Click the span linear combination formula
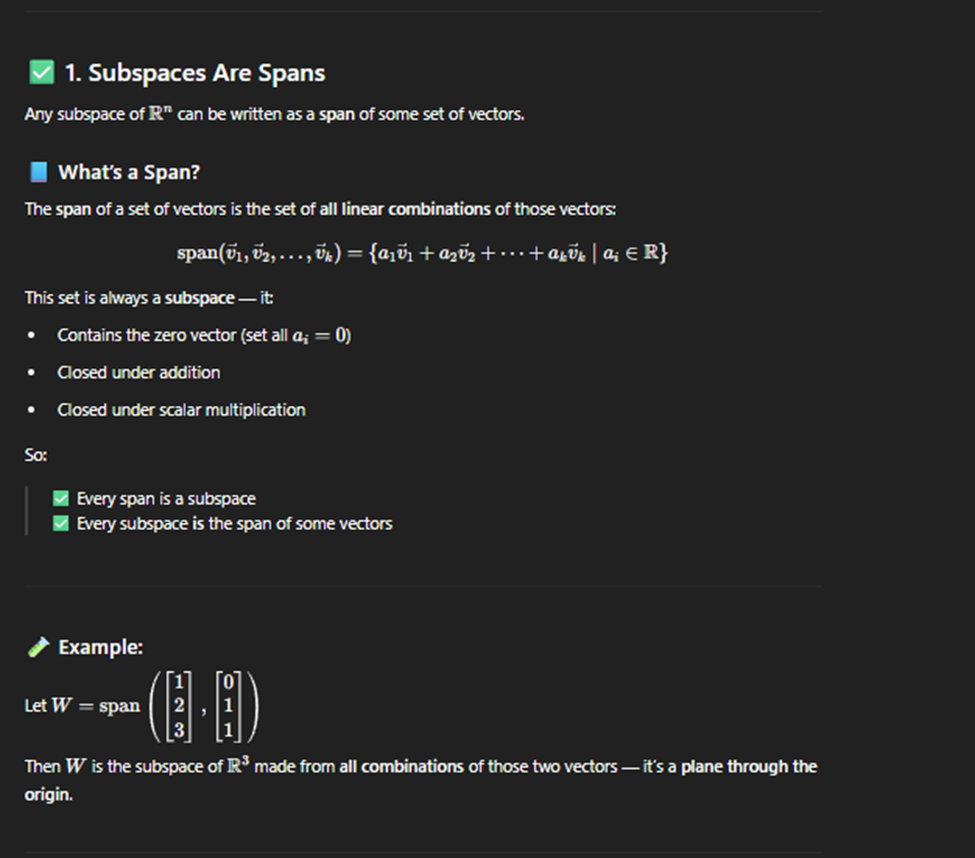 point(422,253)
